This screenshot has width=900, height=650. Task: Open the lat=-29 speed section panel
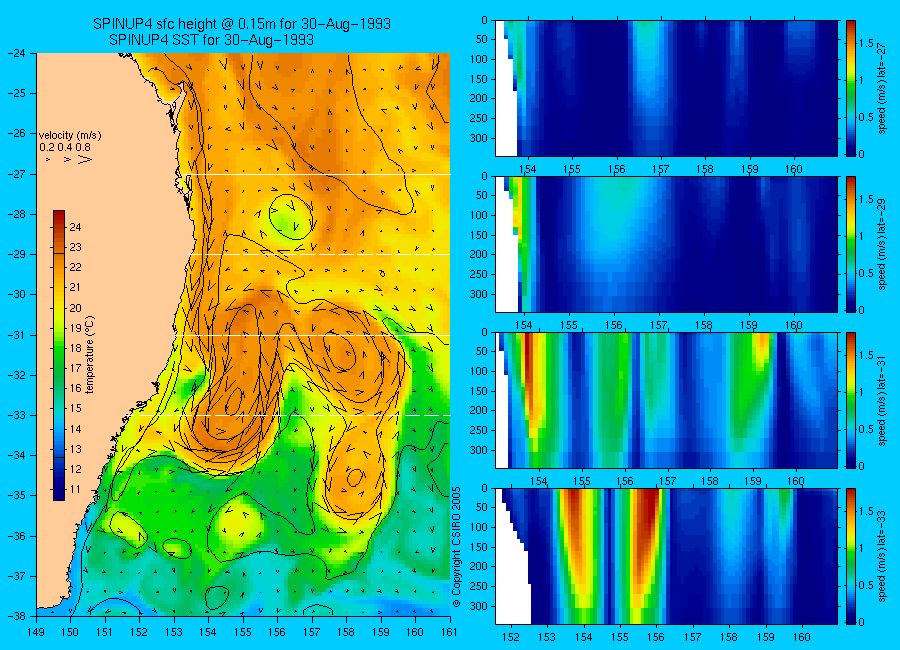(666, 244)
